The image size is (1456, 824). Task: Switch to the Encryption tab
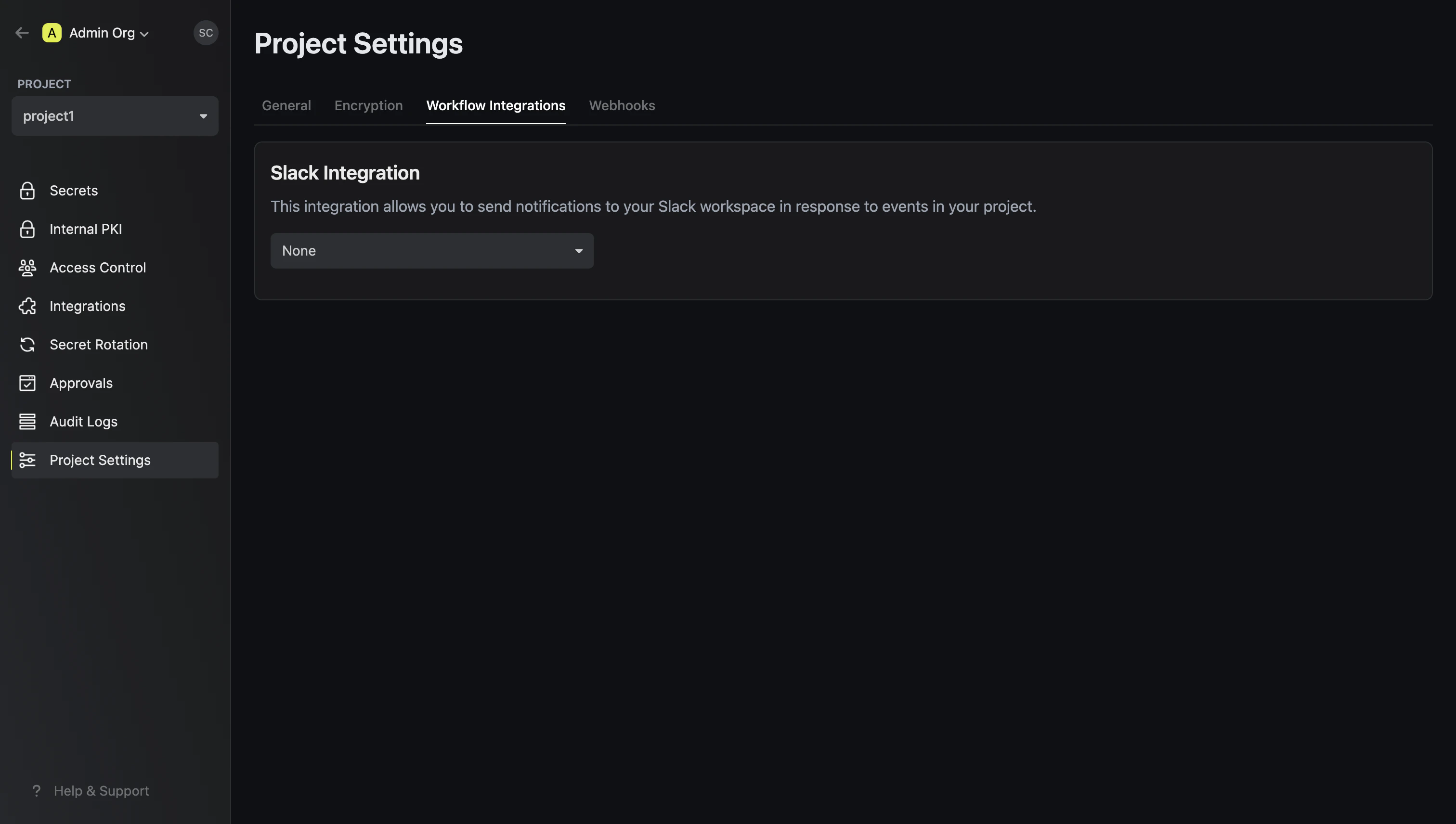tap(368, 105)
